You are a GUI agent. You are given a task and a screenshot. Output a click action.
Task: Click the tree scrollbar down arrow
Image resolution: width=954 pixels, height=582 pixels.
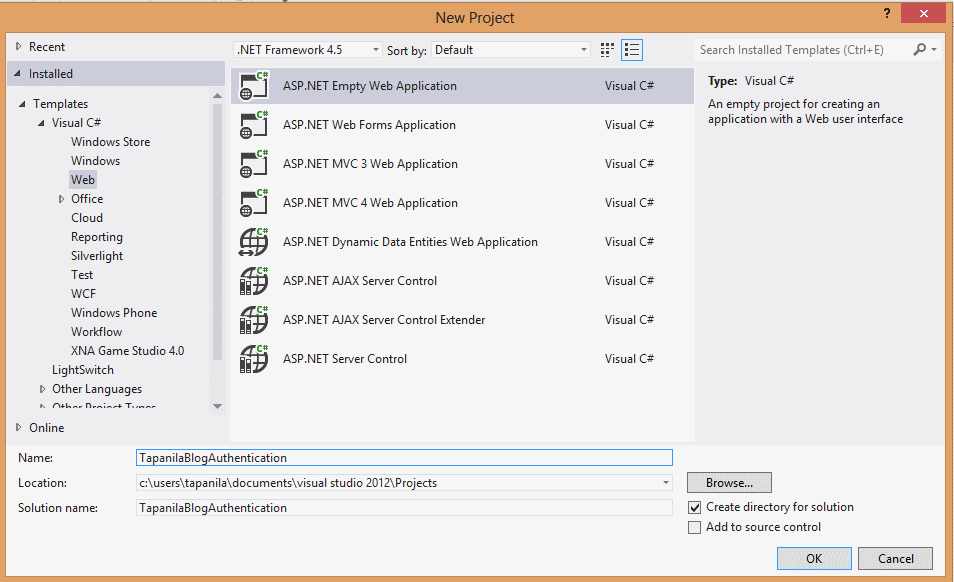click(217, 406)
